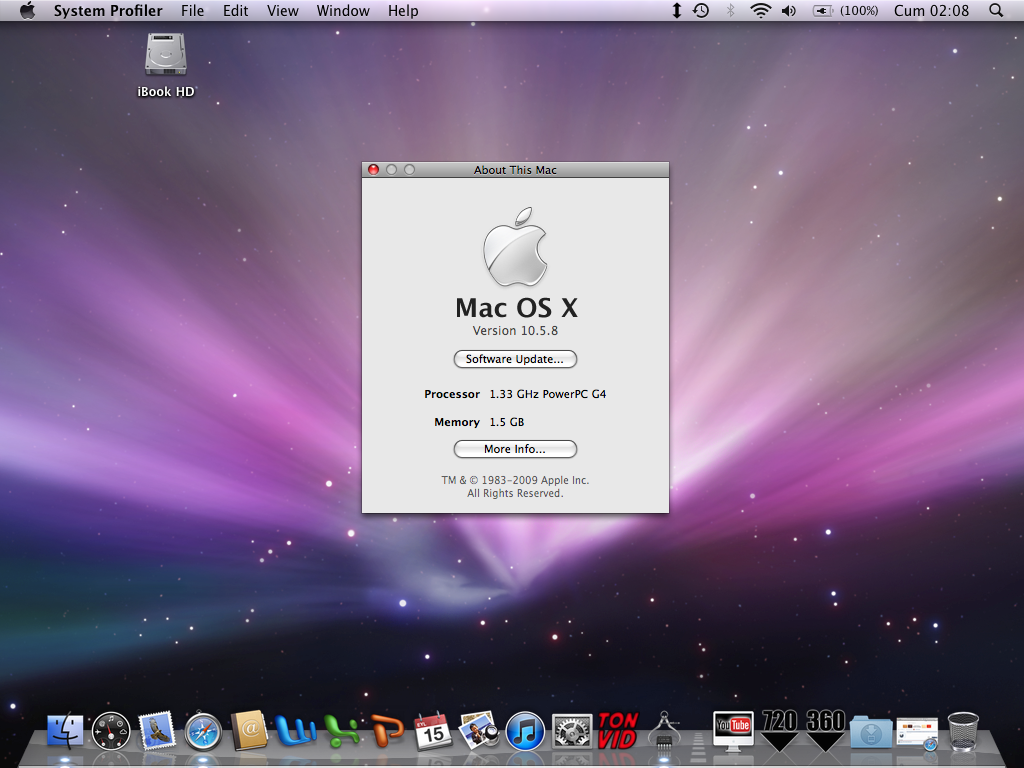
Task: Open the Help menu
Action: (x=403, y=10)
